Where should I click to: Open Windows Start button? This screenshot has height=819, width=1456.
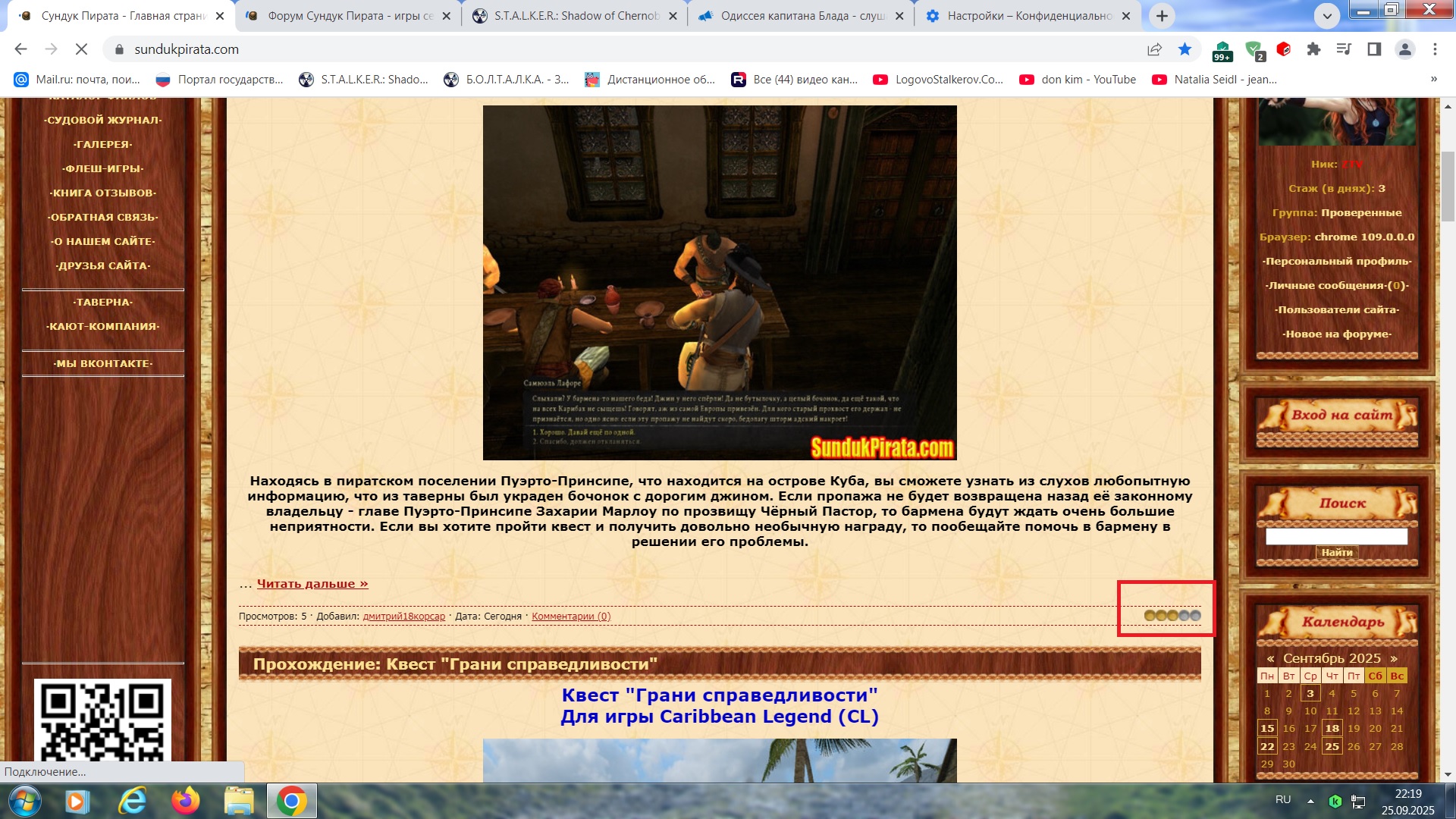coord(24,802)
